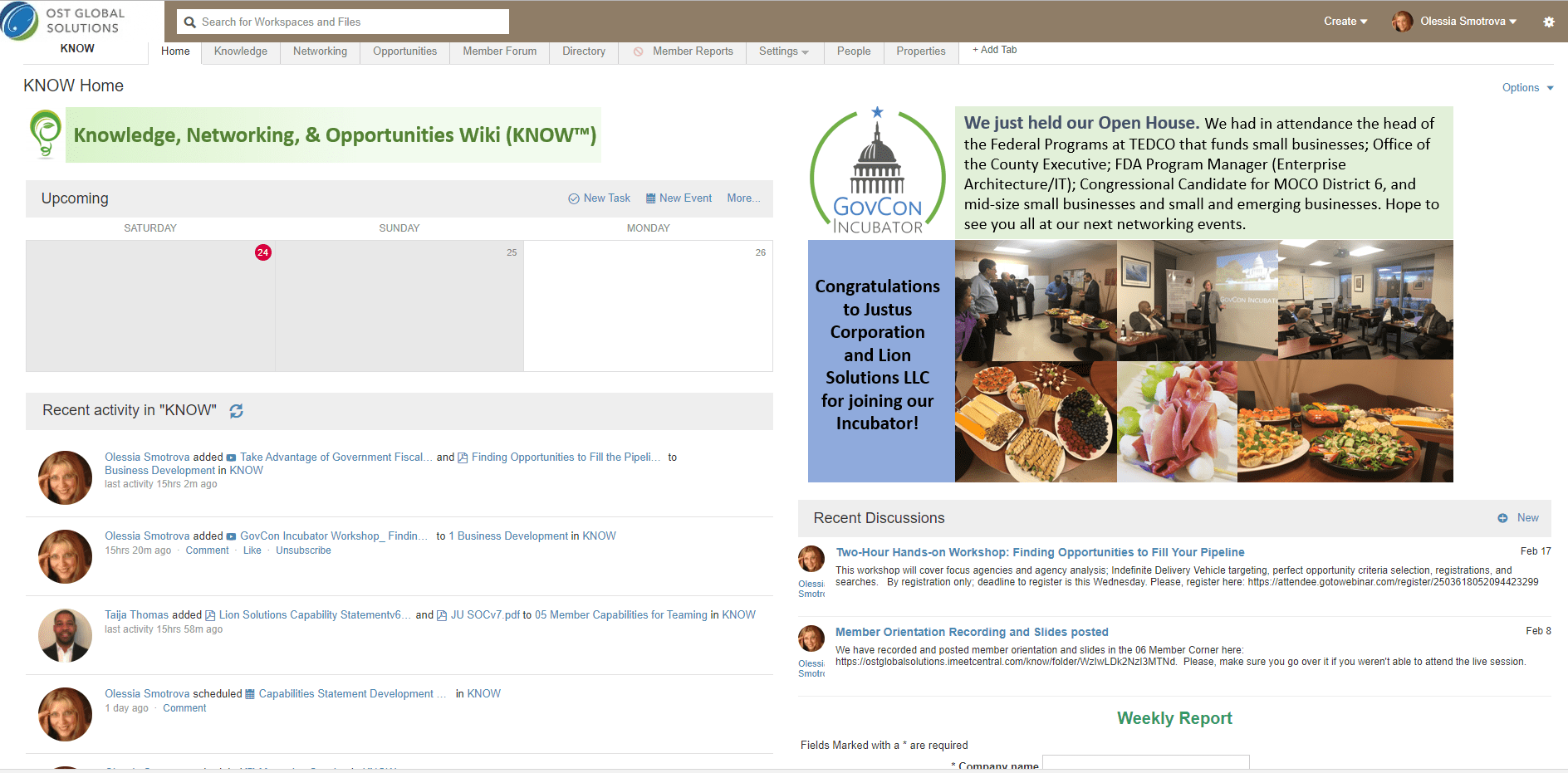The height and width of the screenshot is (773, 1568).
Task: Select Monday 26 calendar cell
Action: [x=648, y=306]
